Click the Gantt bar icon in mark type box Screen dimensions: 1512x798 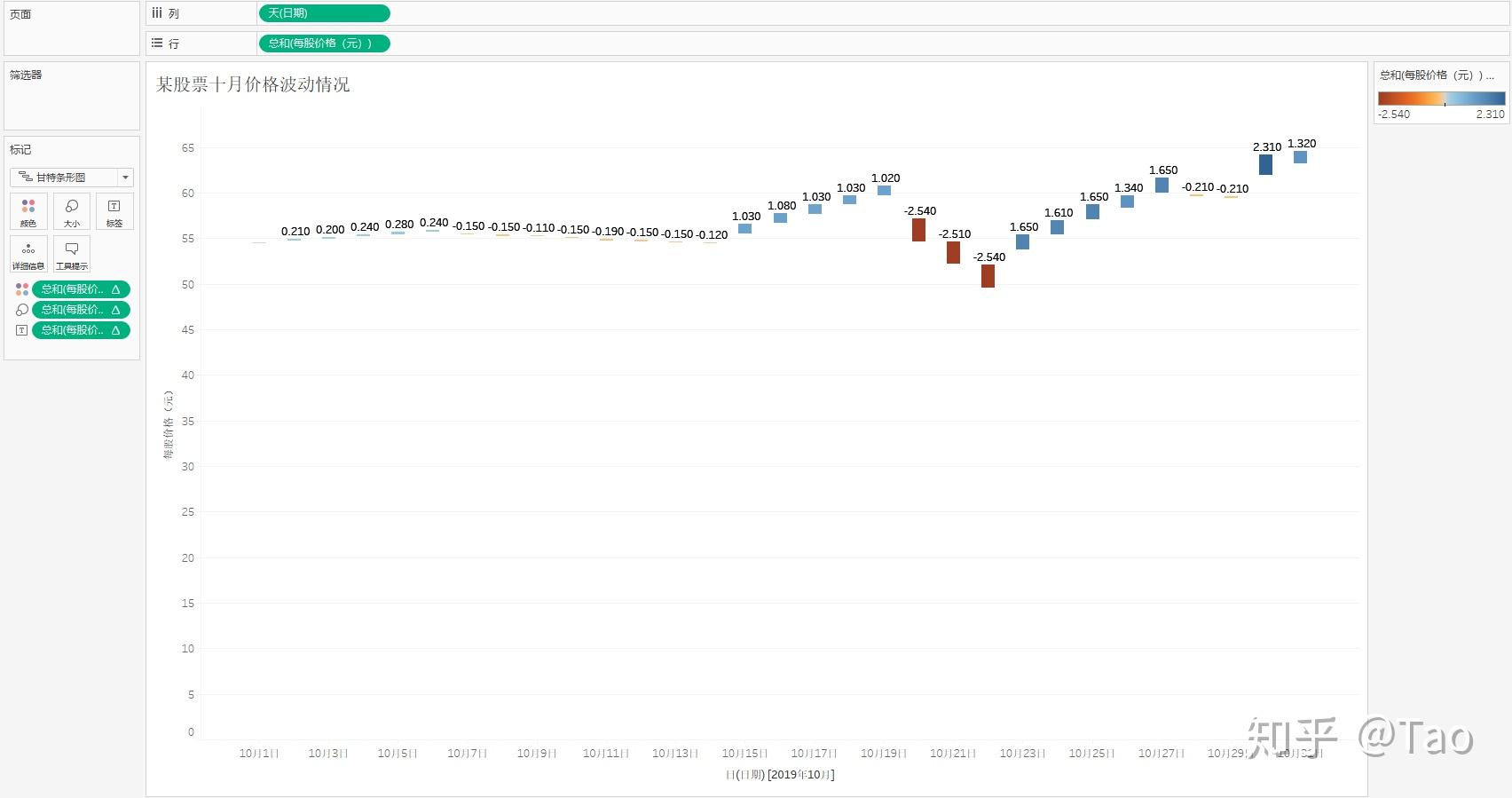[x=25, y=178]
